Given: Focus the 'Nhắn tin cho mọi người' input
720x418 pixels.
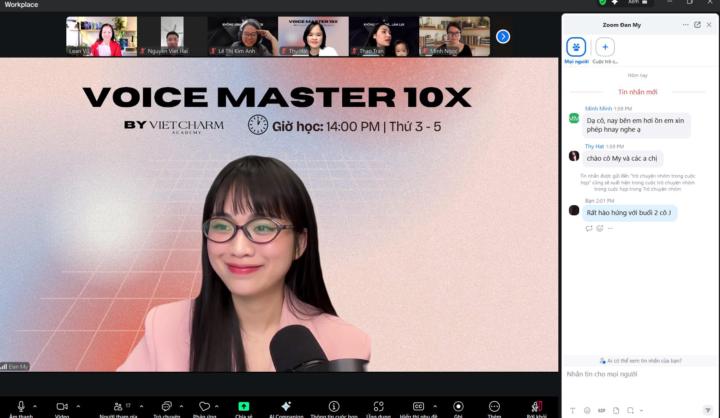Looking at the screenshot, I should point(640,374).
